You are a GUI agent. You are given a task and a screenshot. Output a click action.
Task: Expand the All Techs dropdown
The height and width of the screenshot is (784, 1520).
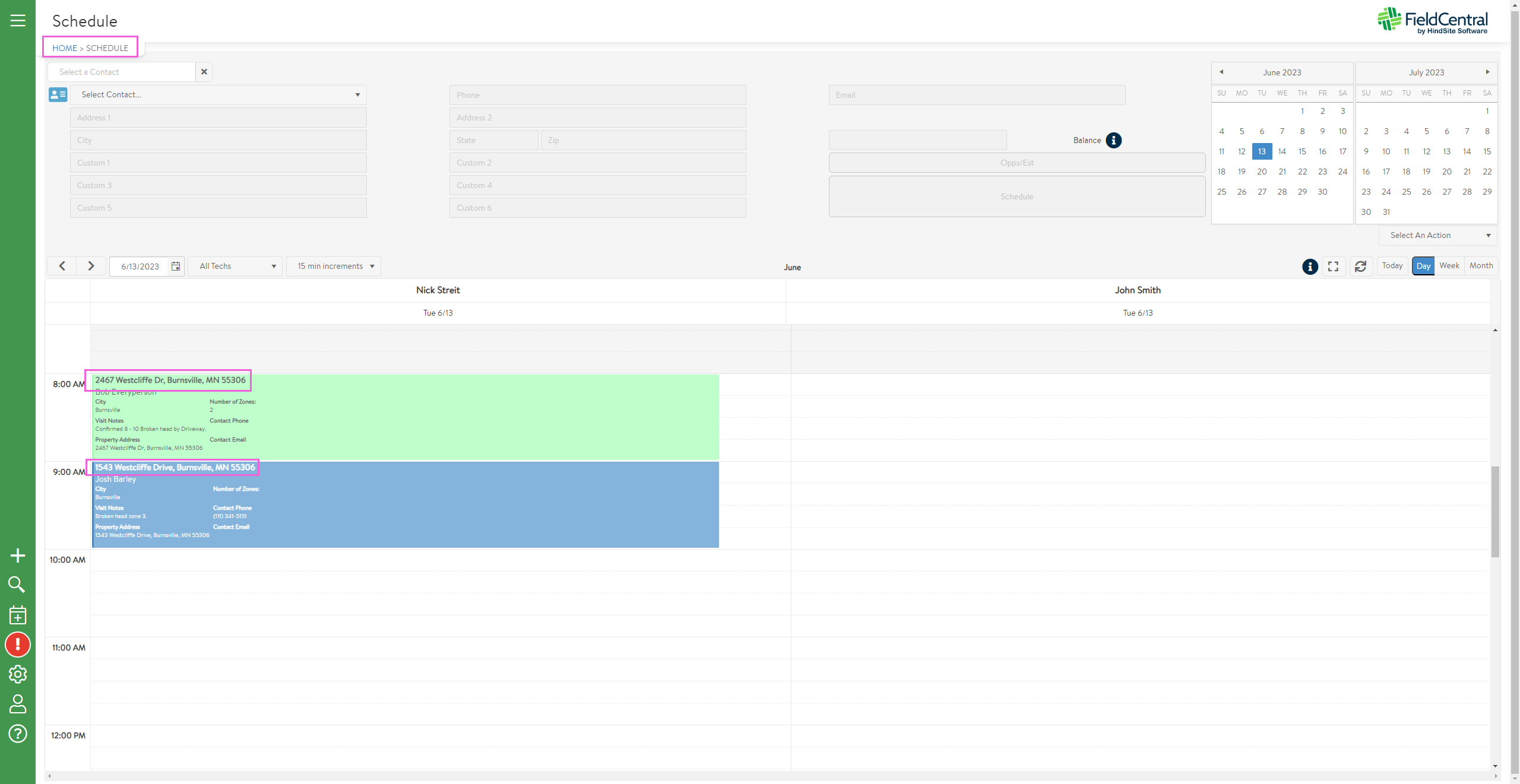click(x=236, y=266)
